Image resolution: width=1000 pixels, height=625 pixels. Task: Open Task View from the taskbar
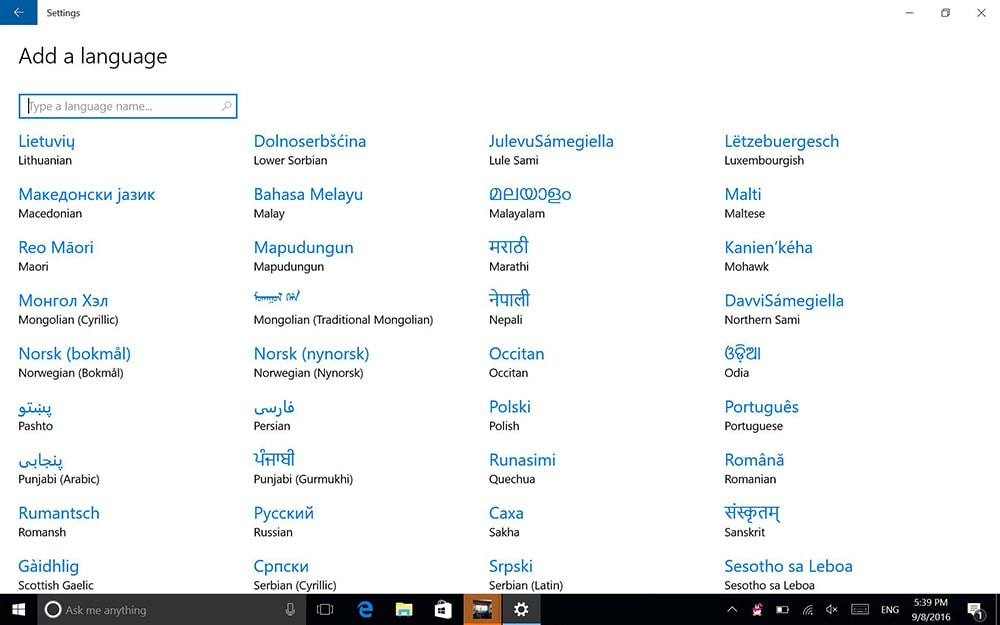pos(325,609)
